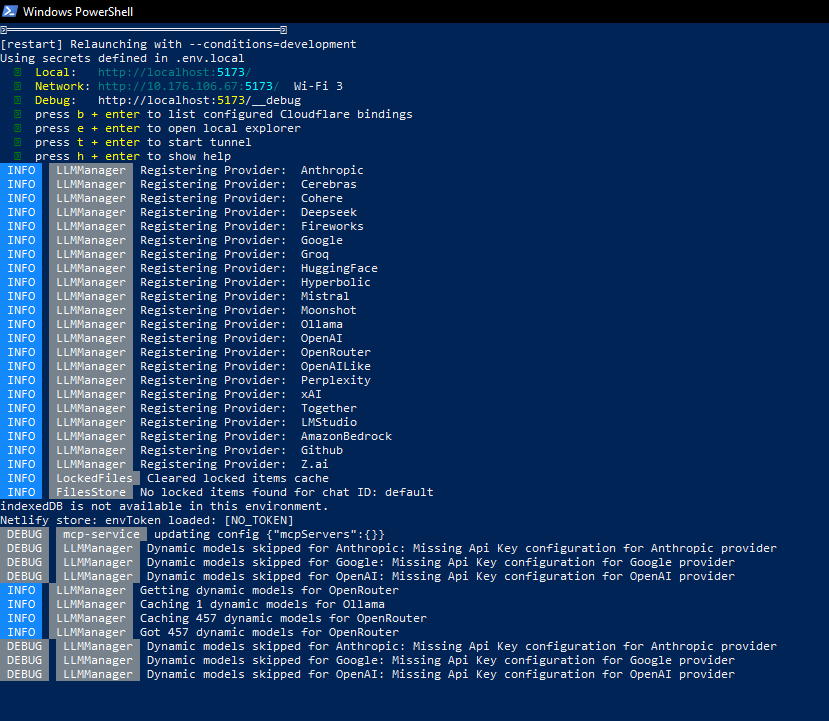This screenshot has width=829, height=721.
Task: Click the 'Wi-Fi 3' network label
Action: coord(318,86)
